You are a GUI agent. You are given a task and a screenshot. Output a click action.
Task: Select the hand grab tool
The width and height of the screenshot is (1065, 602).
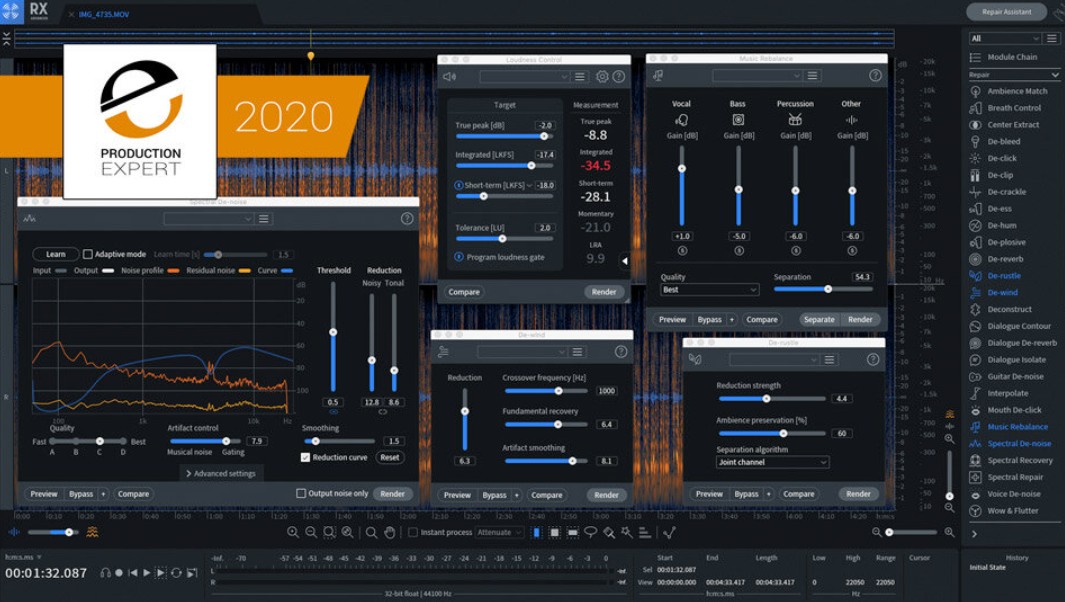click(390, 533)
